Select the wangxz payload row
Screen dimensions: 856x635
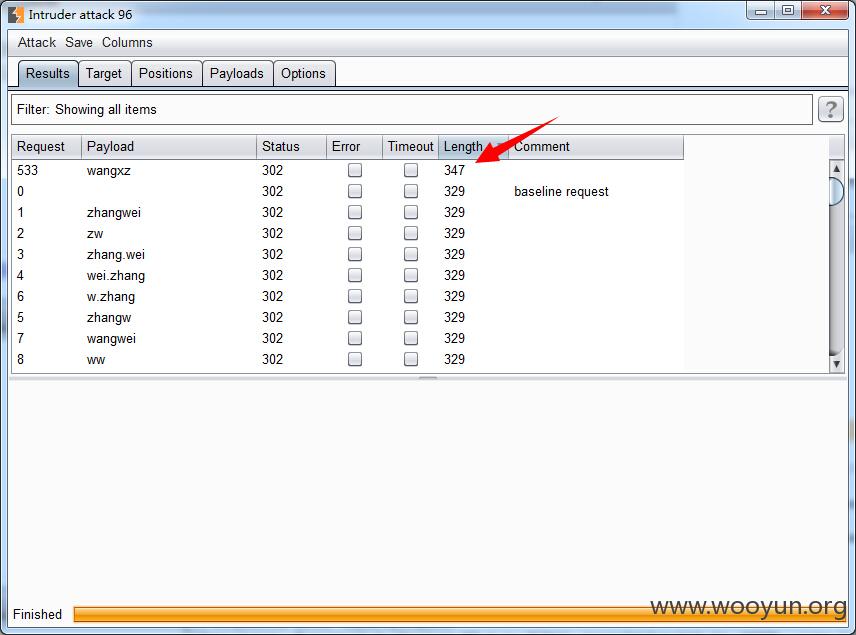click(348, 170)
